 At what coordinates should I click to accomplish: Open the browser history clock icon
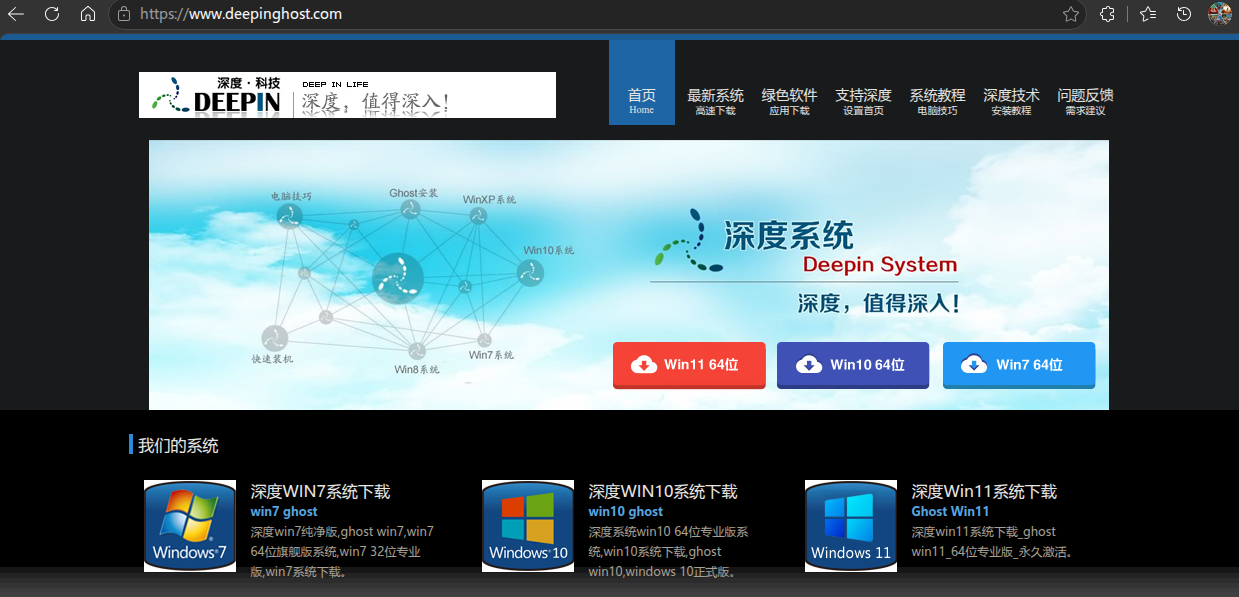point(1184,14)
